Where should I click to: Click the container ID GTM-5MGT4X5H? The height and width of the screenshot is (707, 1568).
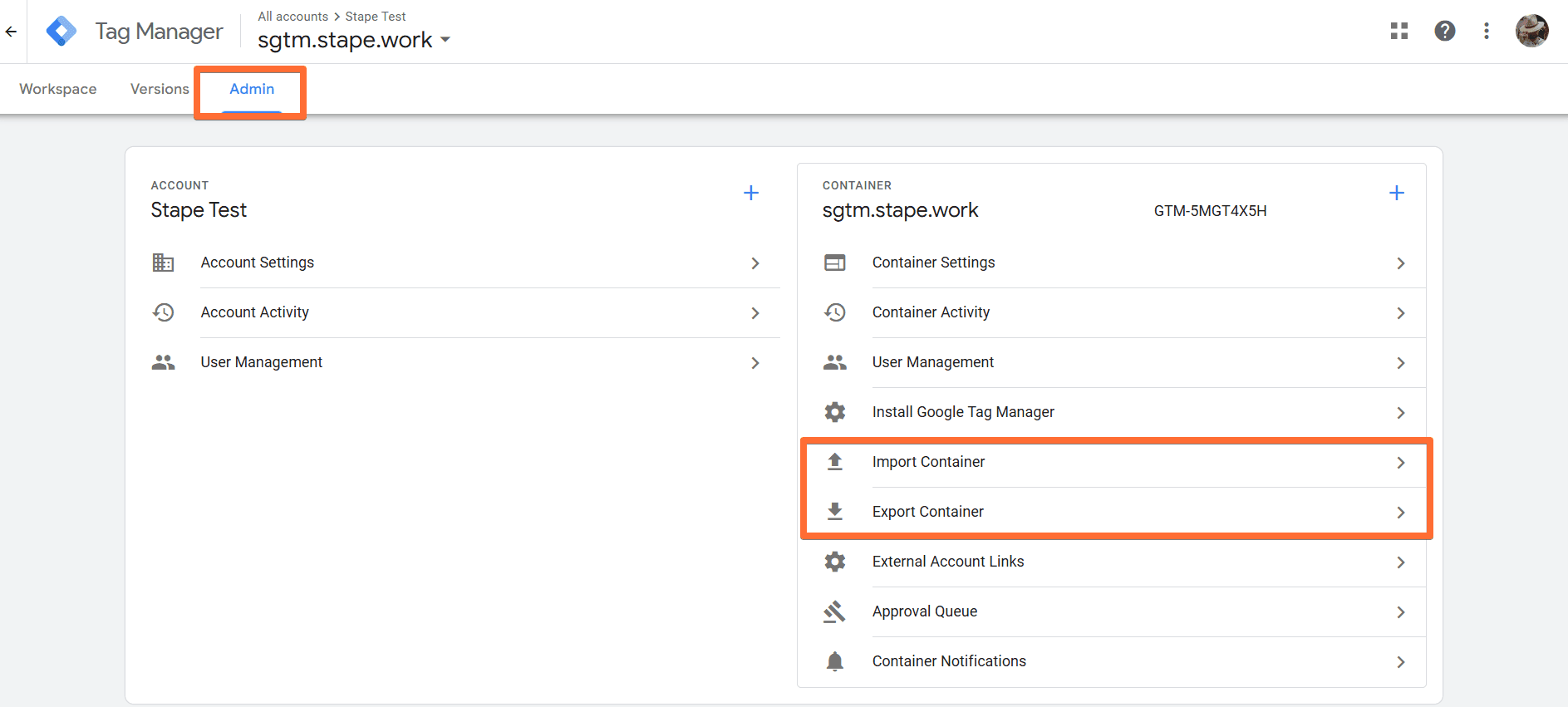1211,211
